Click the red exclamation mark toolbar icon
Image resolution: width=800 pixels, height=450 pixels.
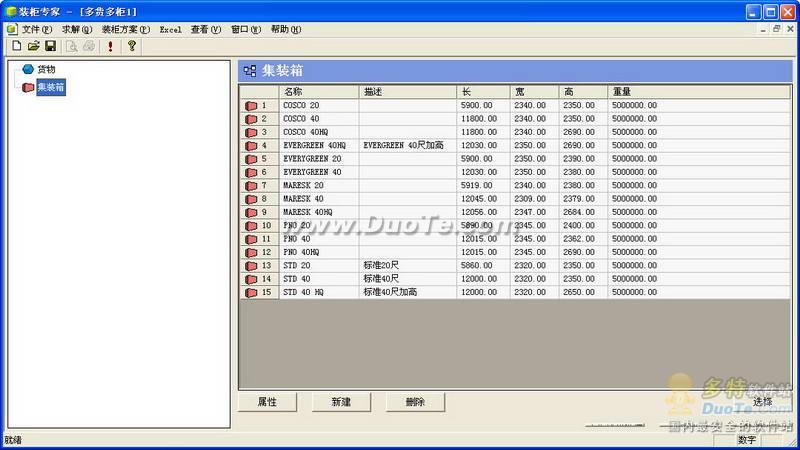(x=110, y=46)
